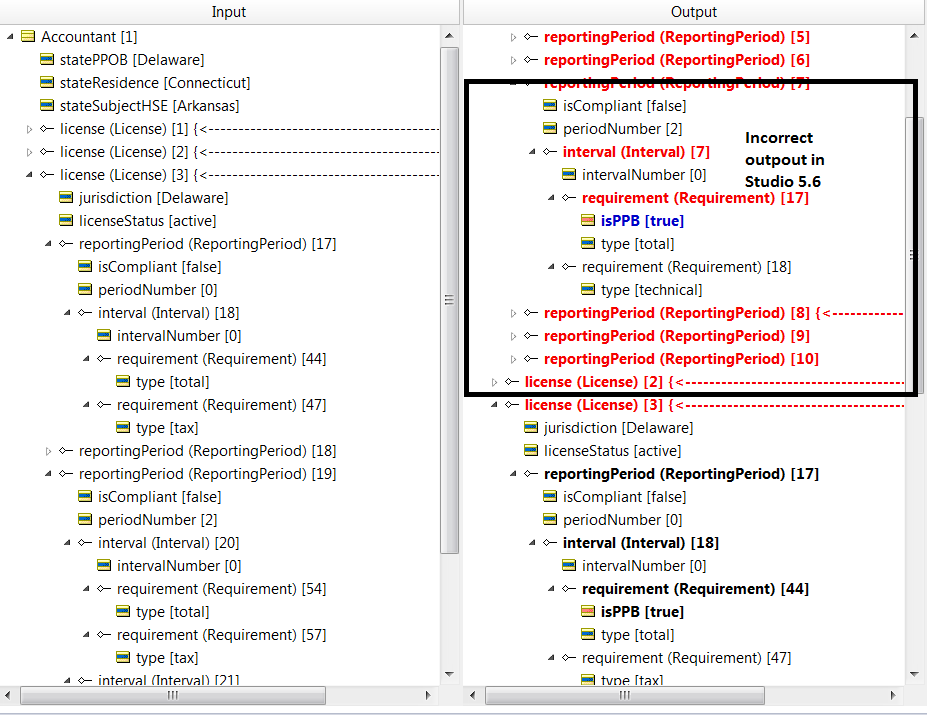927x715 pixels.
Task: Click the type [total] icon under requirement [17] in Output
Action: [588, 243]
